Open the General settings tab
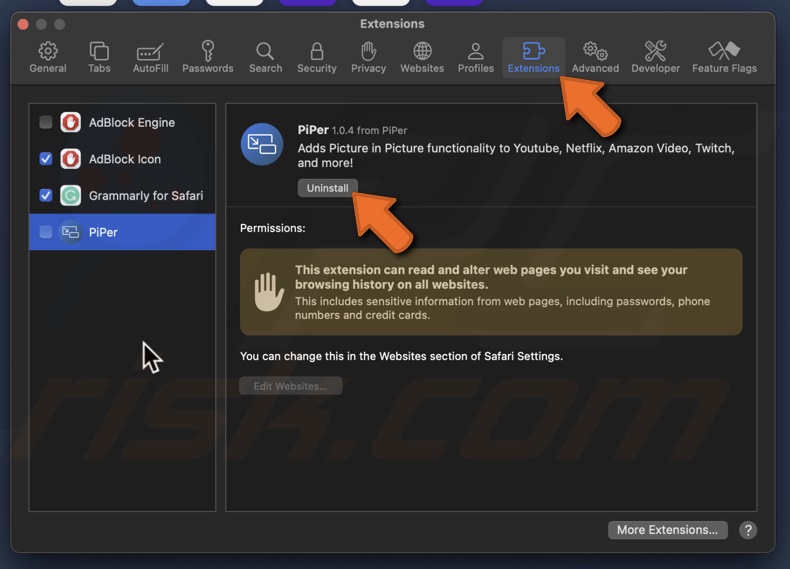The height and width of the screenshot is (569, 790). [48, 57]
